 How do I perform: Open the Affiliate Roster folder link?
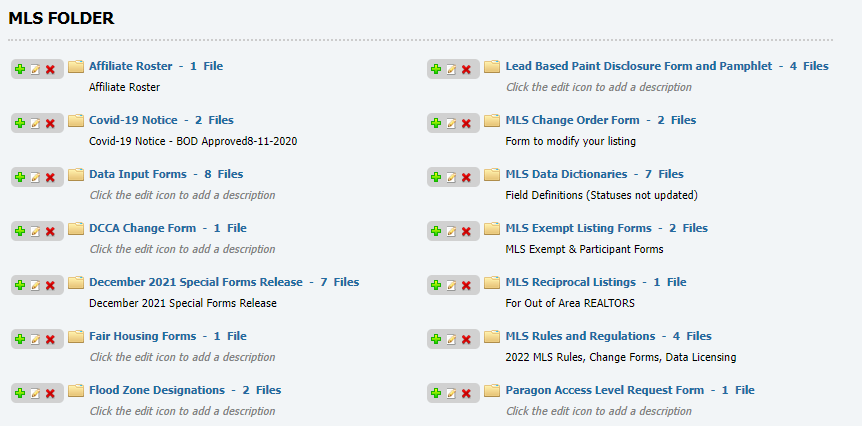(x=156, y=67)
